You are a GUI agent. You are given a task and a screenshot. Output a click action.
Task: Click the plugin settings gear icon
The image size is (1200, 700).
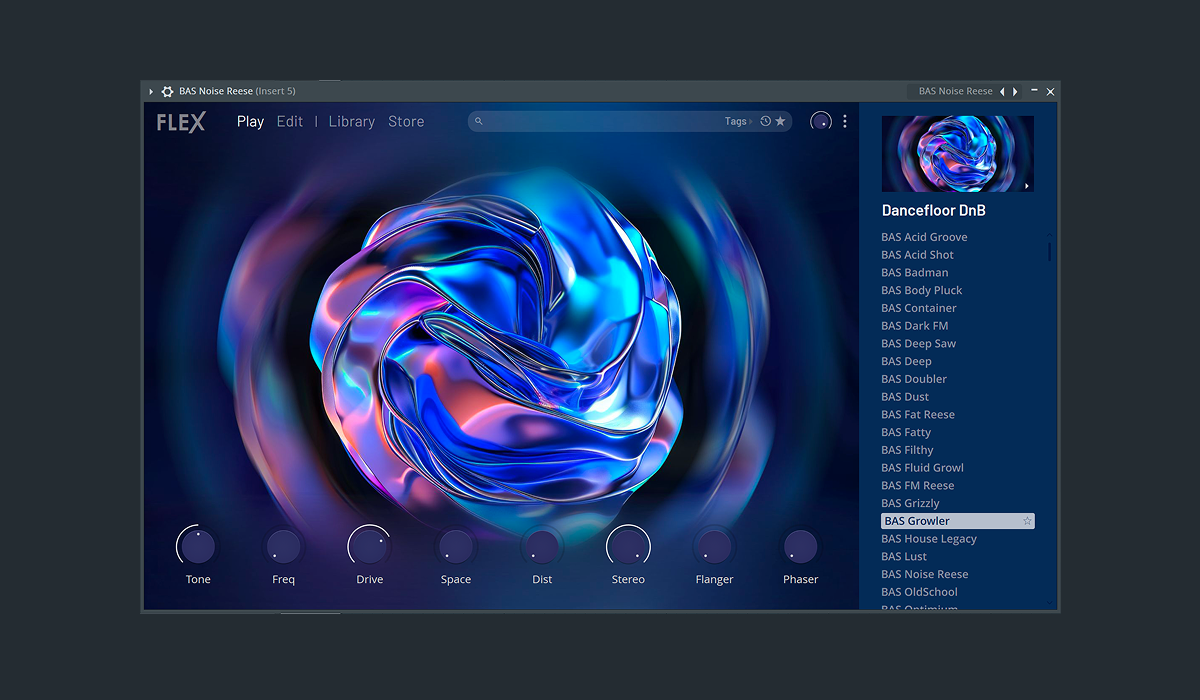coord(167,91)
